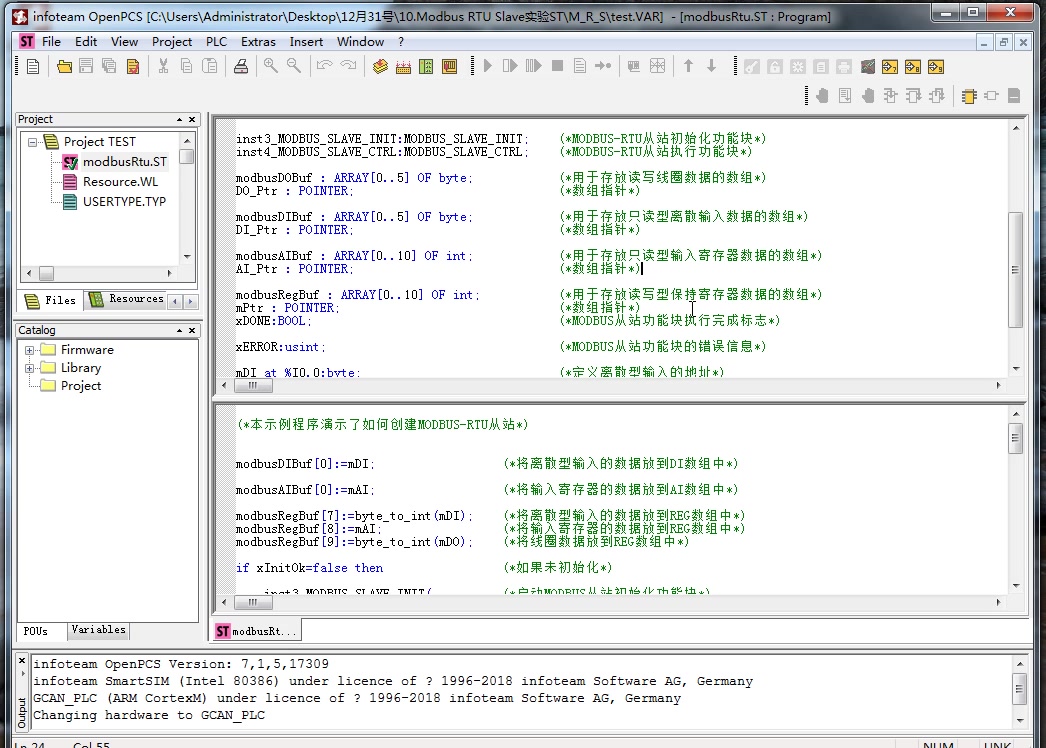This screenshot has height=748, width=1046.
Task: Click the New file toolbar icon
Action: pyautogui.click(x=33, y=66)
